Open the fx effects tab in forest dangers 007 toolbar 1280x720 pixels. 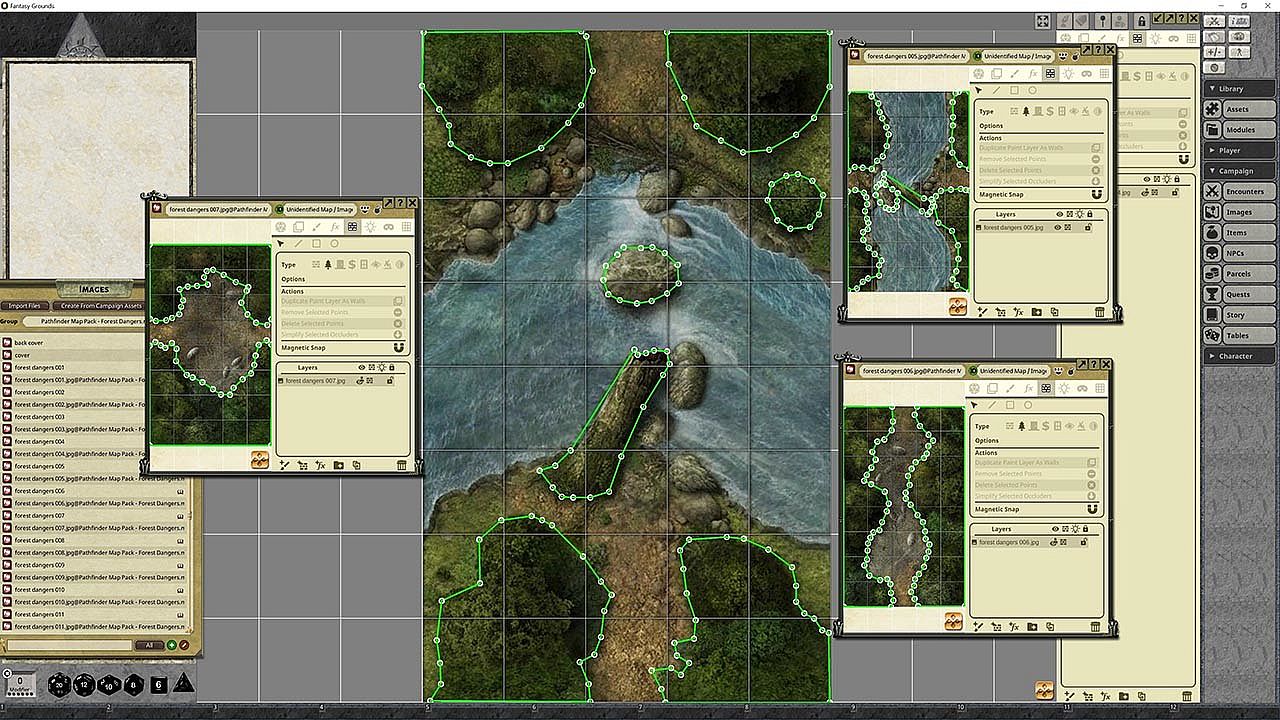tap(335, 227)
